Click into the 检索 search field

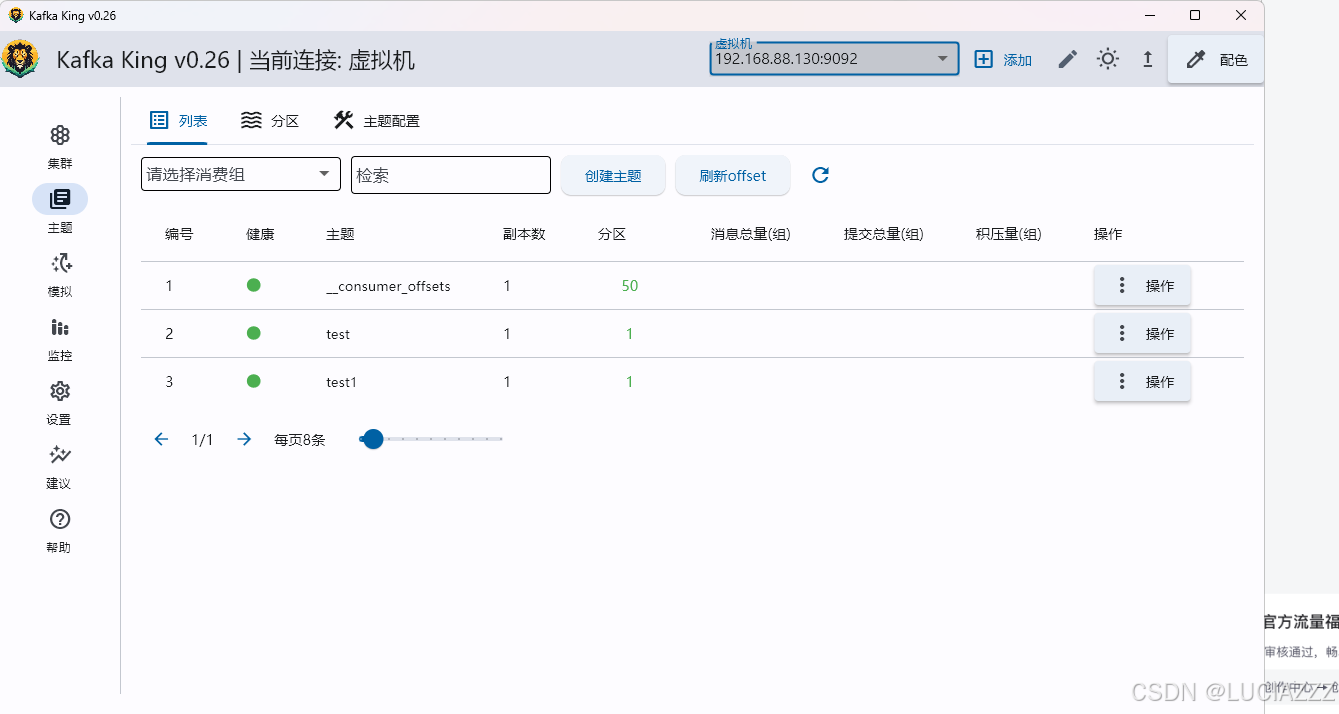click(x=451, y=175)
